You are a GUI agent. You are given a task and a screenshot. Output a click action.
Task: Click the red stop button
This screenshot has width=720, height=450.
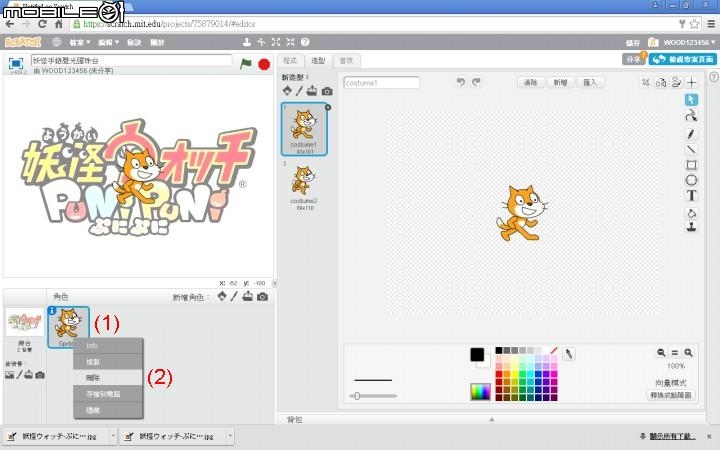point(264,64)
